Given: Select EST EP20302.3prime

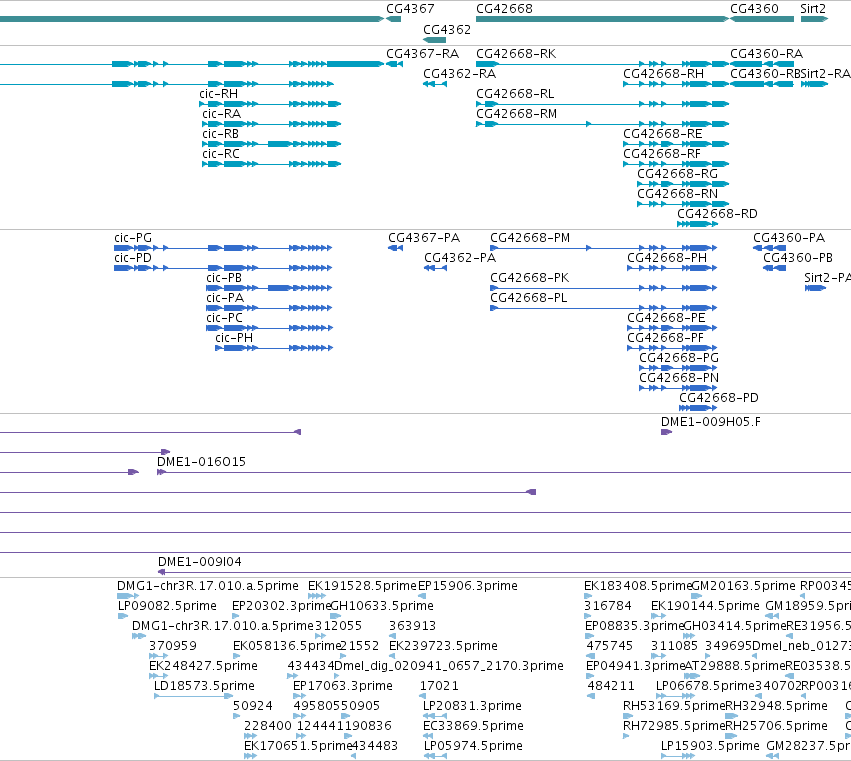Looking at the screenshot, I should 281,606.
